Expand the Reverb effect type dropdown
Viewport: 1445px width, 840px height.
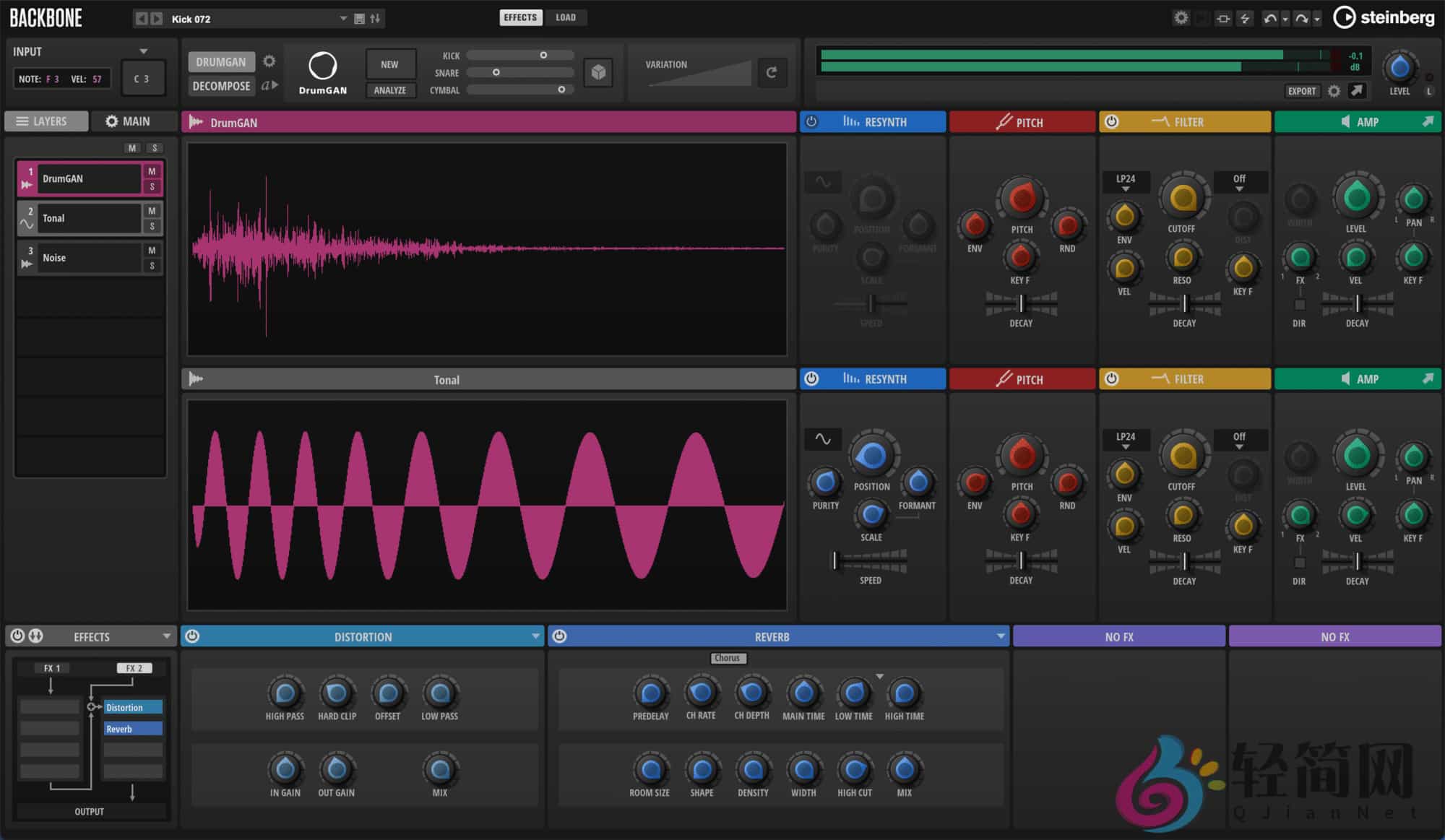(x=1001, y=636)
